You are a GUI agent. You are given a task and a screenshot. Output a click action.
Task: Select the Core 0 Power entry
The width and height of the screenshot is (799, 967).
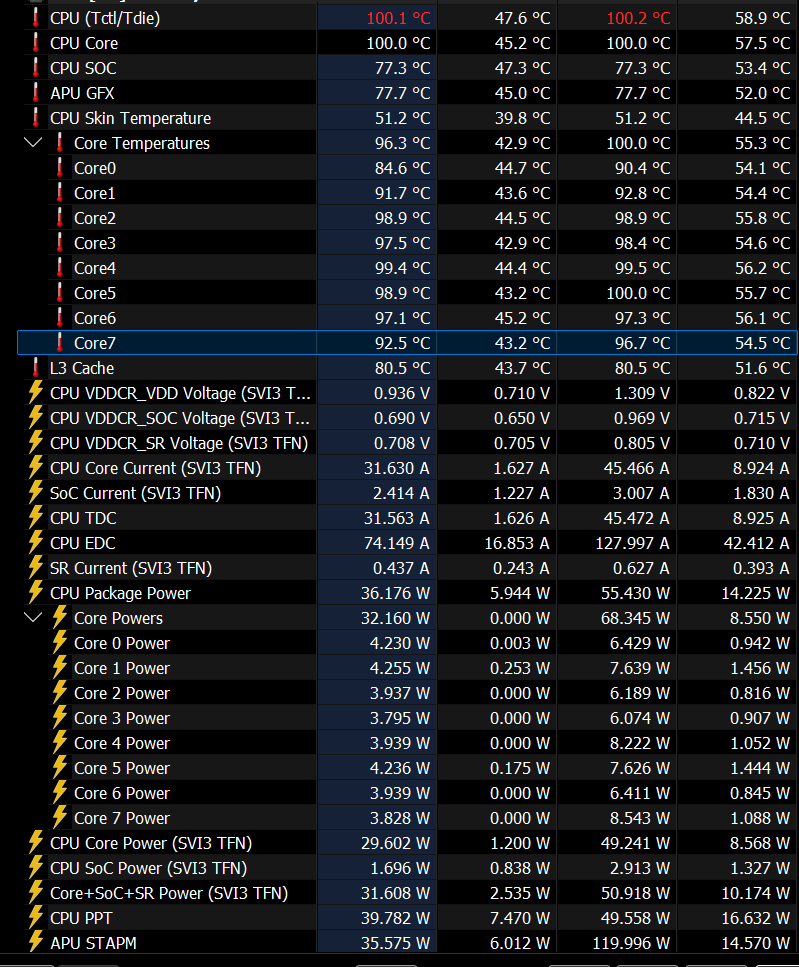tap(121, 643)
